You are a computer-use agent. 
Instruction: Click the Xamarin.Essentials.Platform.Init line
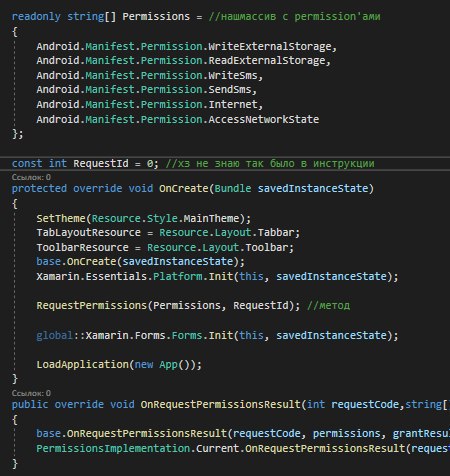tap(217, 276)
